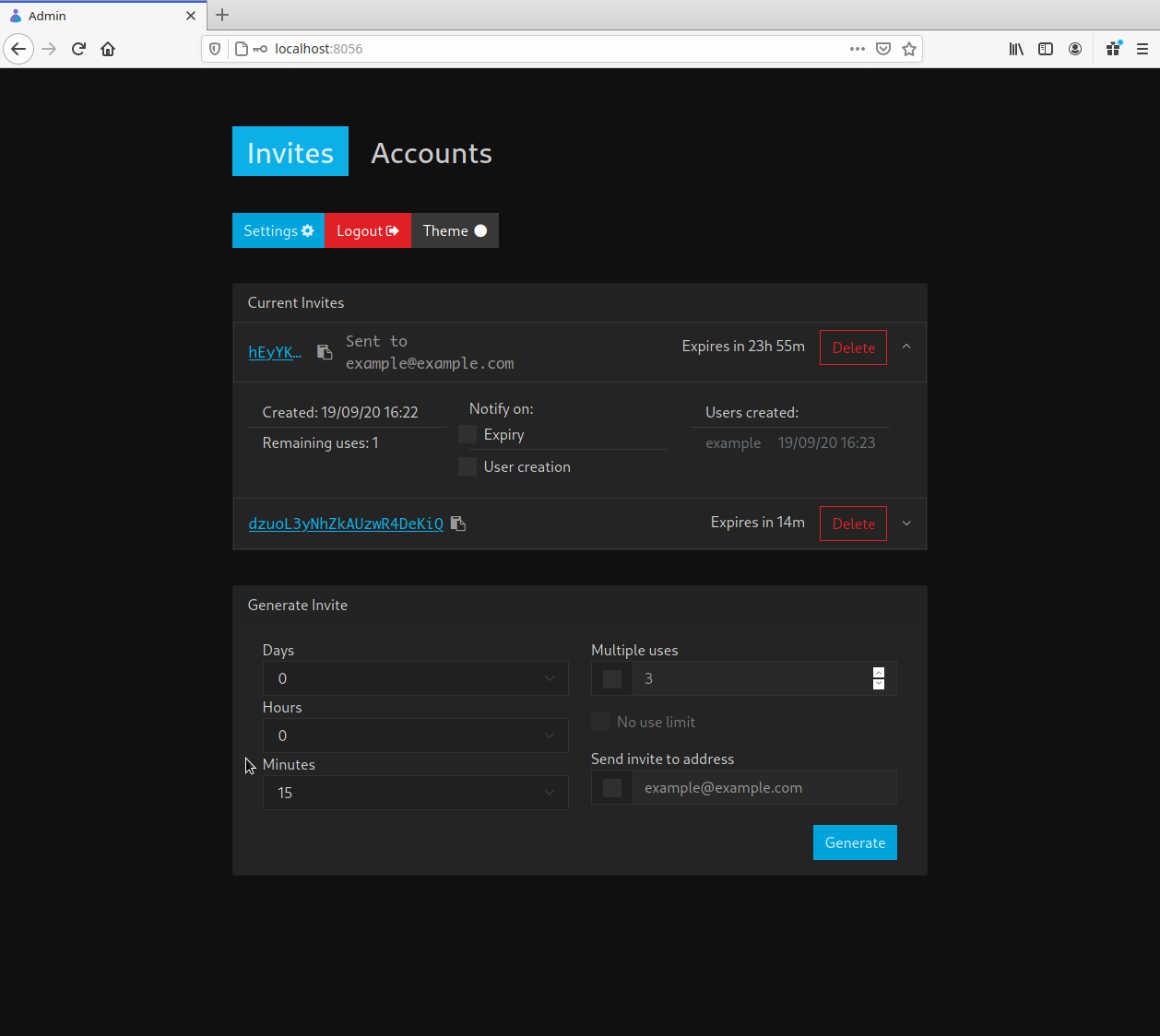Tick the No use limit checkbox
Viewport: 1160px width, 1036px height.
(600, 722)
